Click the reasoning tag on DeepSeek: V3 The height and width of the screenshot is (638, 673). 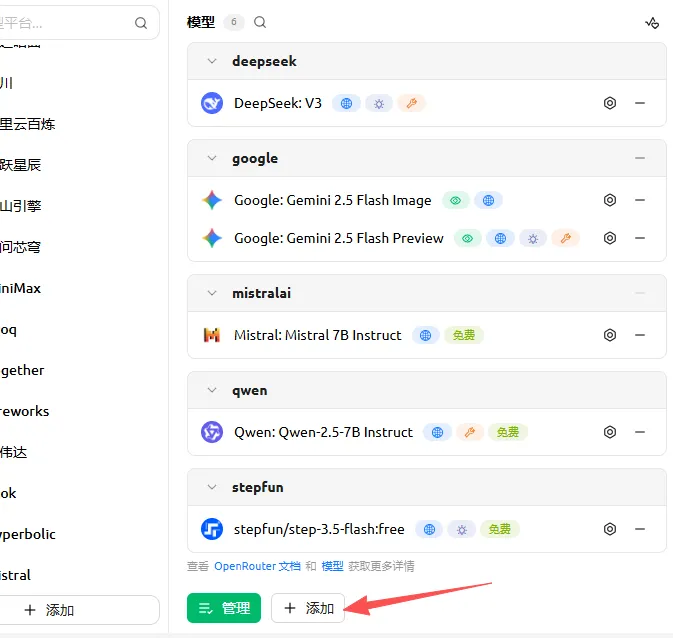click(379, 103)
